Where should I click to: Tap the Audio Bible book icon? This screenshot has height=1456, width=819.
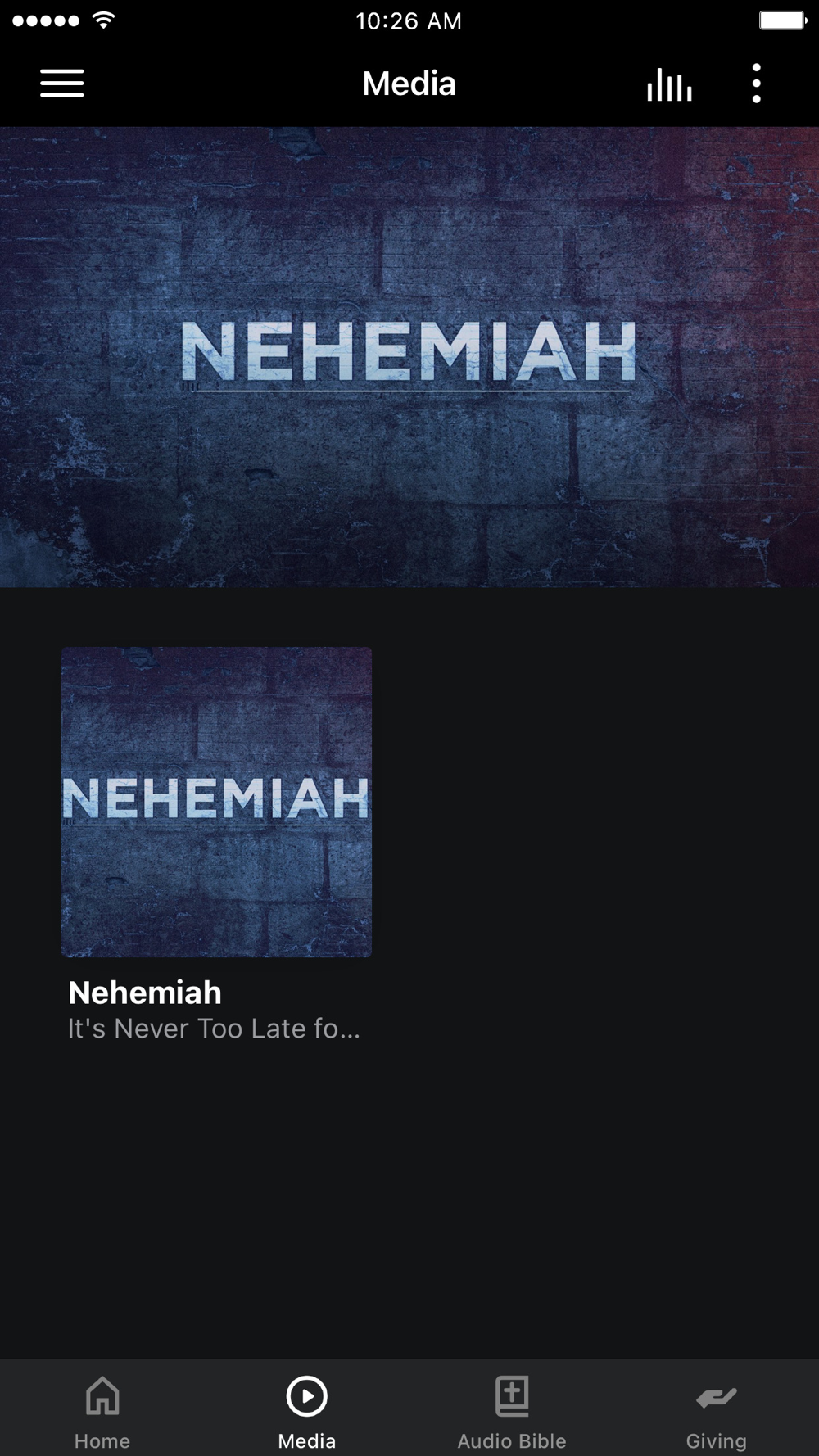pyautogui.click(x=512, y=1395)
